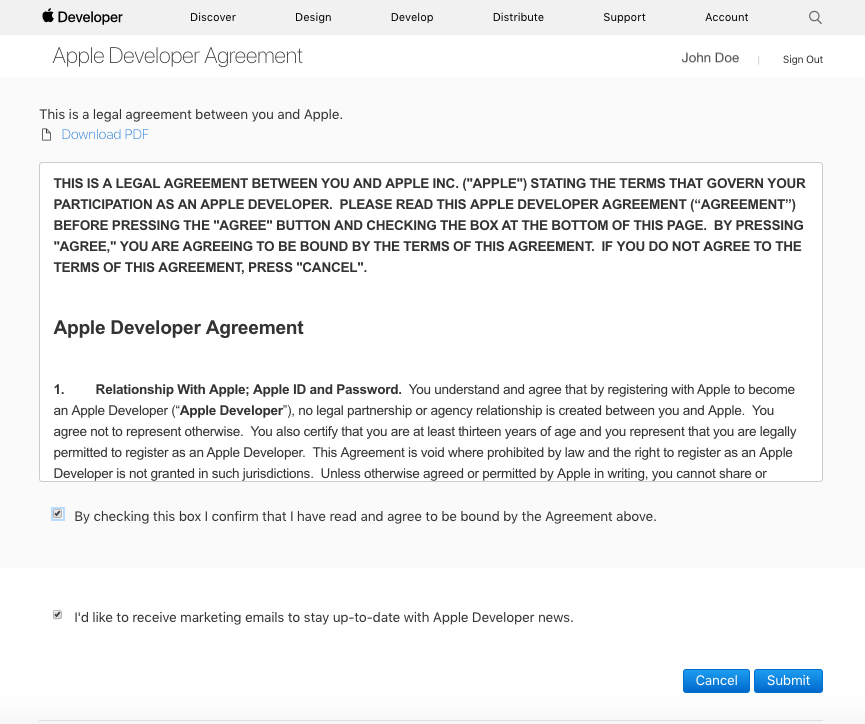The image size is (865, 724).
Task: Open the Discover menu
Action: (x=213, y=17)
